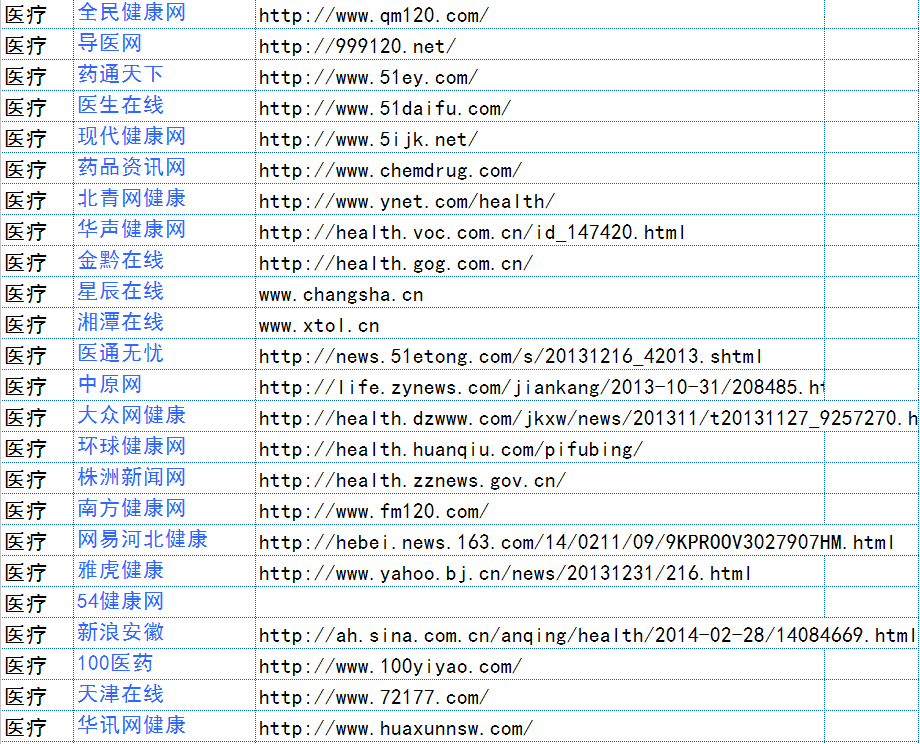
Task: Select the cell with http://www.qm120.com/
Action: coord(540,14)
